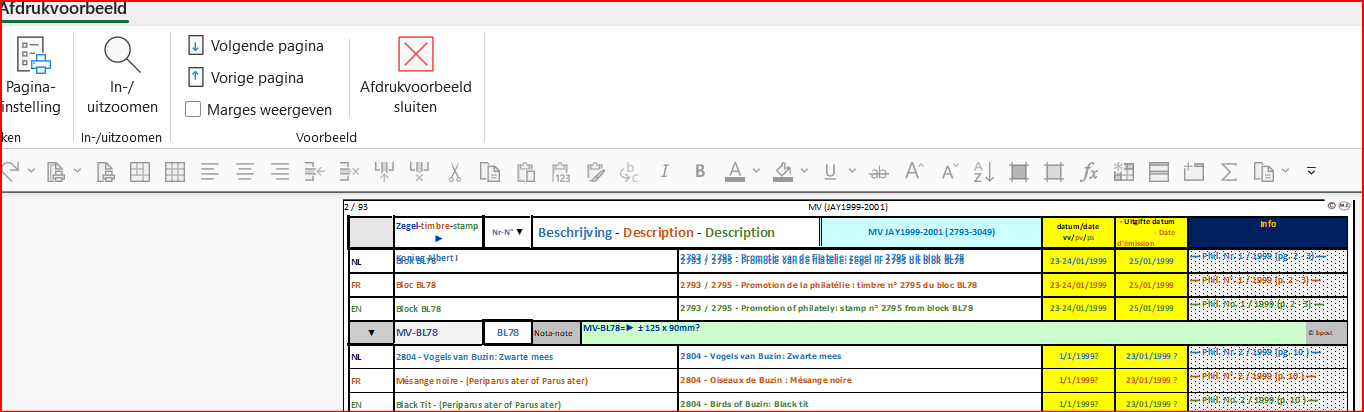Viewport: 1364px width, 412px height.
Task: Click page indicator 2 / 93
Action: (356, 207)
